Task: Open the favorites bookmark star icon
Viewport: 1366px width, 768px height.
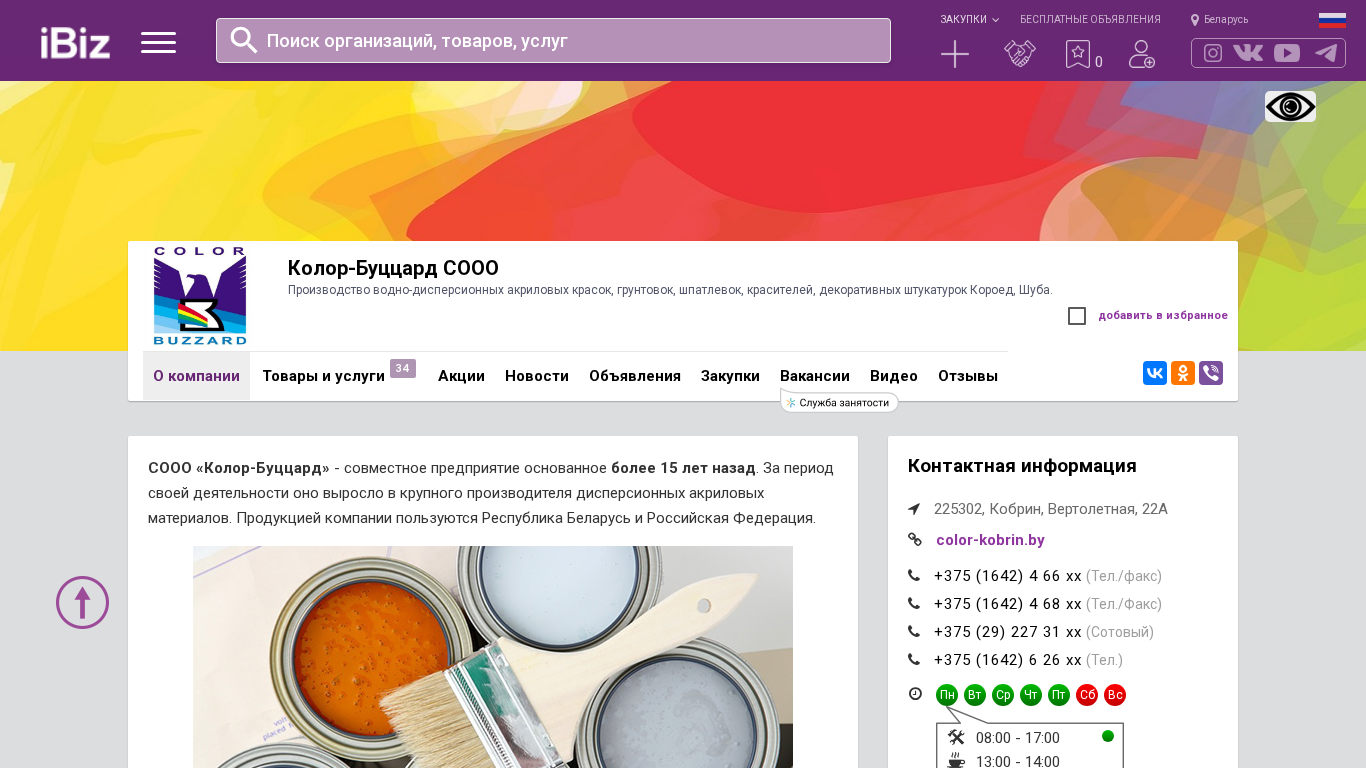Action: (1077, 54)
